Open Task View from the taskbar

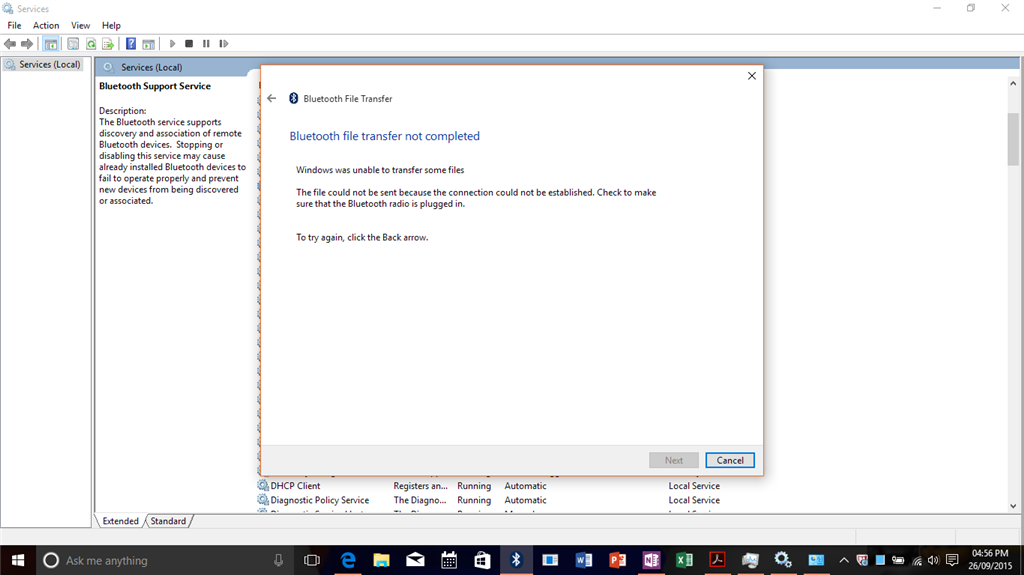click(x=312, y=560)
